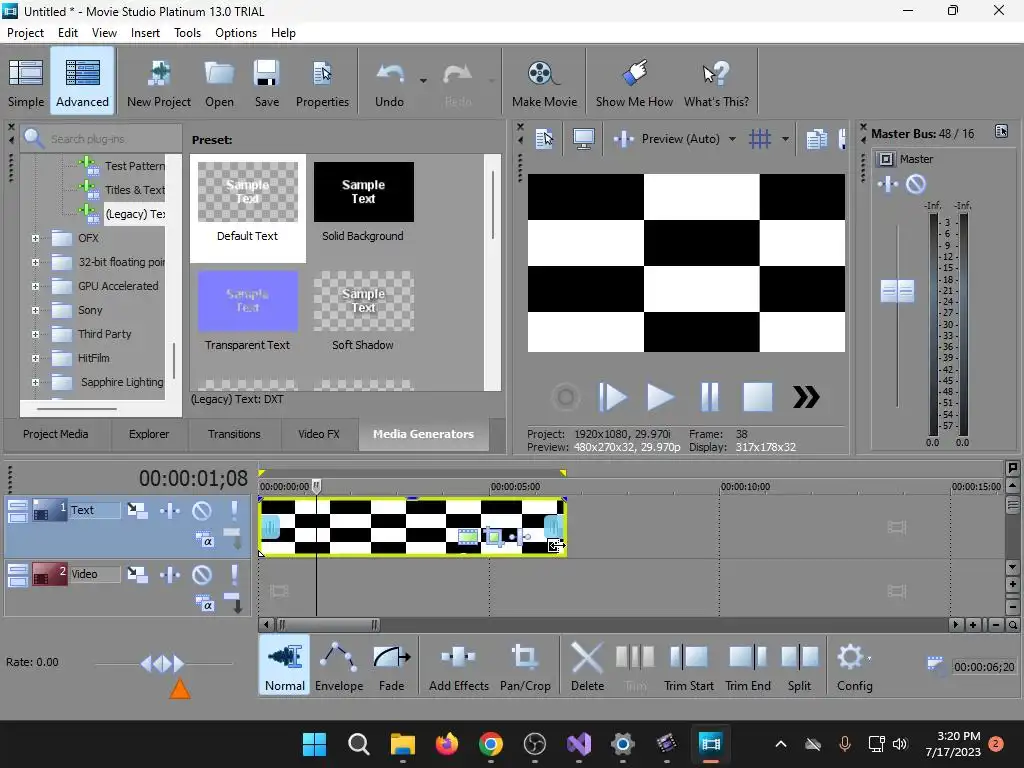Expand the Sony folder
Screen dimensions: 1024x768
[35, 310]
